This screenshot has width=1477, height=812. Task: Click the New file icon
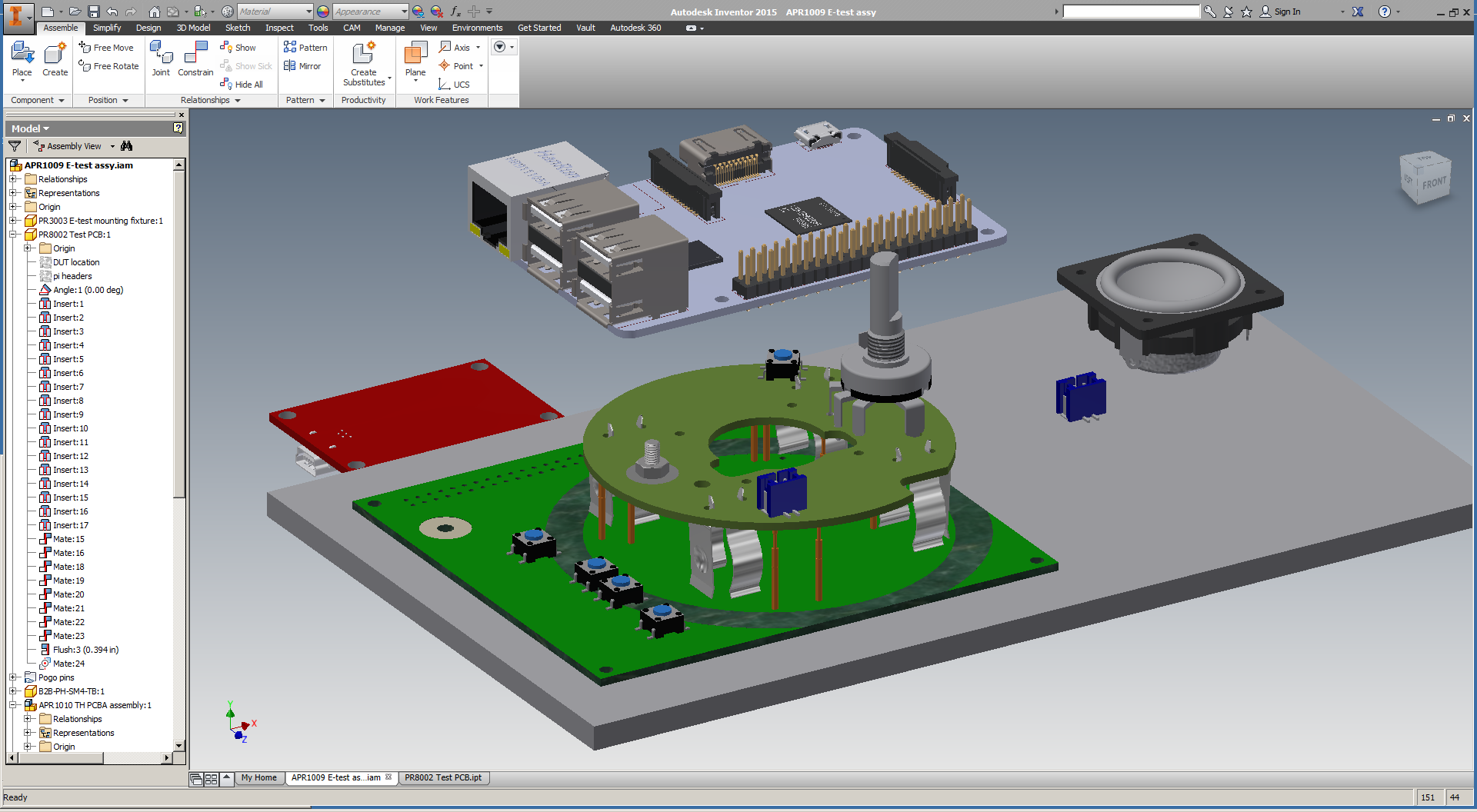48,12
